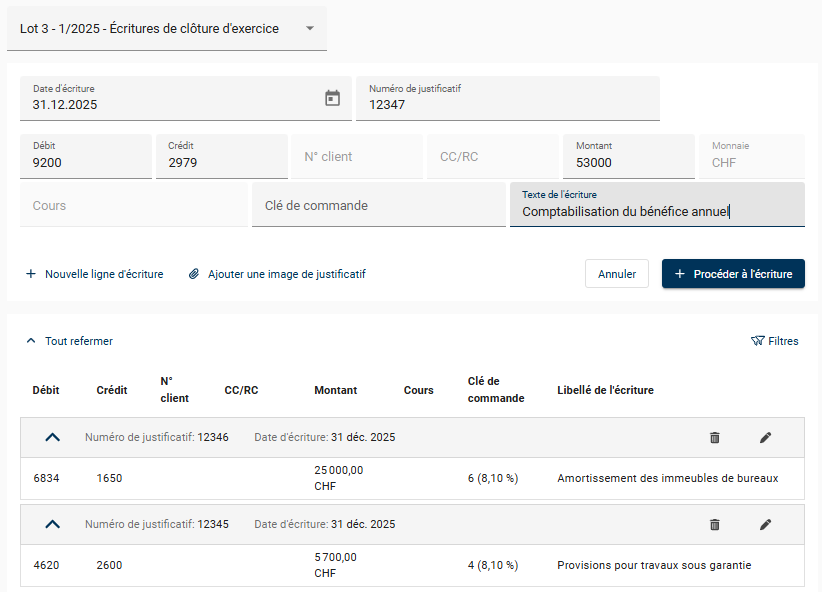This screenshot has width=822, height=592.
Task: Edit entry with justificatif number 12346
Action: coord(766,437)
